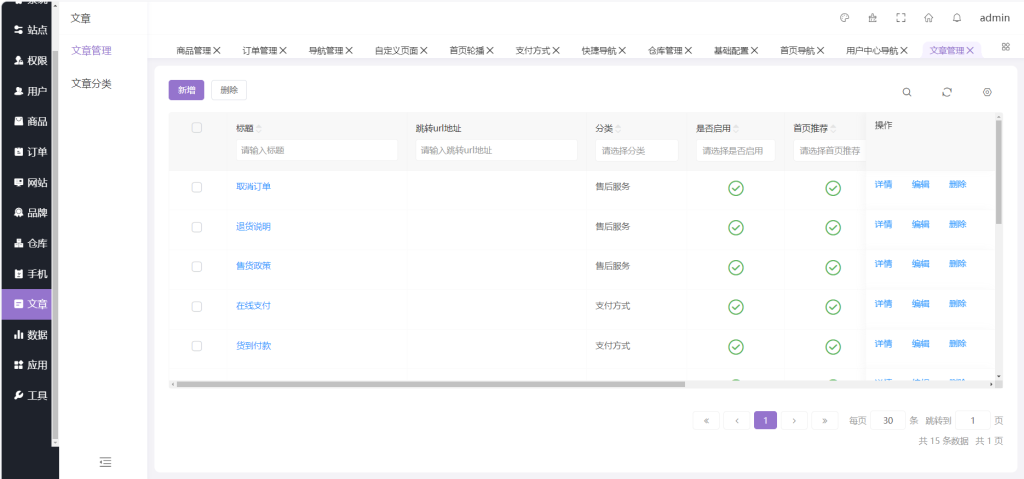Viewport: 1024px width, 479px height.
Task: Collapse the sidebar menu icon
Action: (105, 462)
